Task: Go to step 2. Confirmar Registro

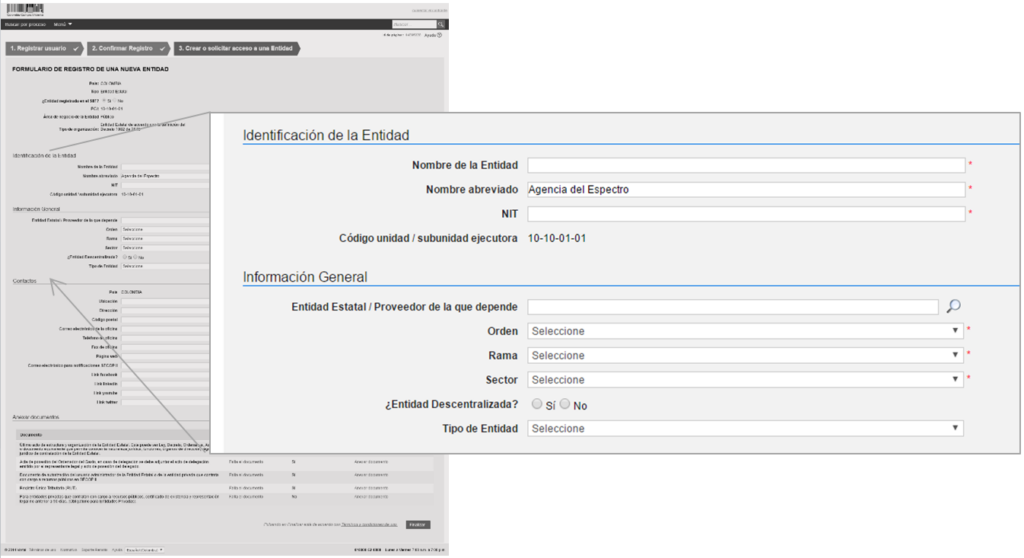Action: click(x=126, y=48)
